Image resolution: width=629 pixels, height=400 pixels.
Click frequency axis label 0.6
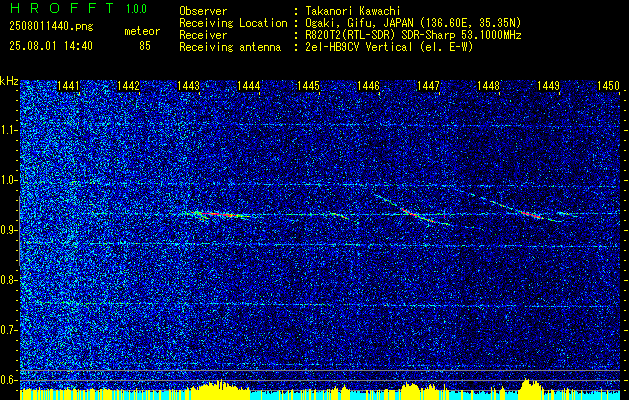click(8, 380)
